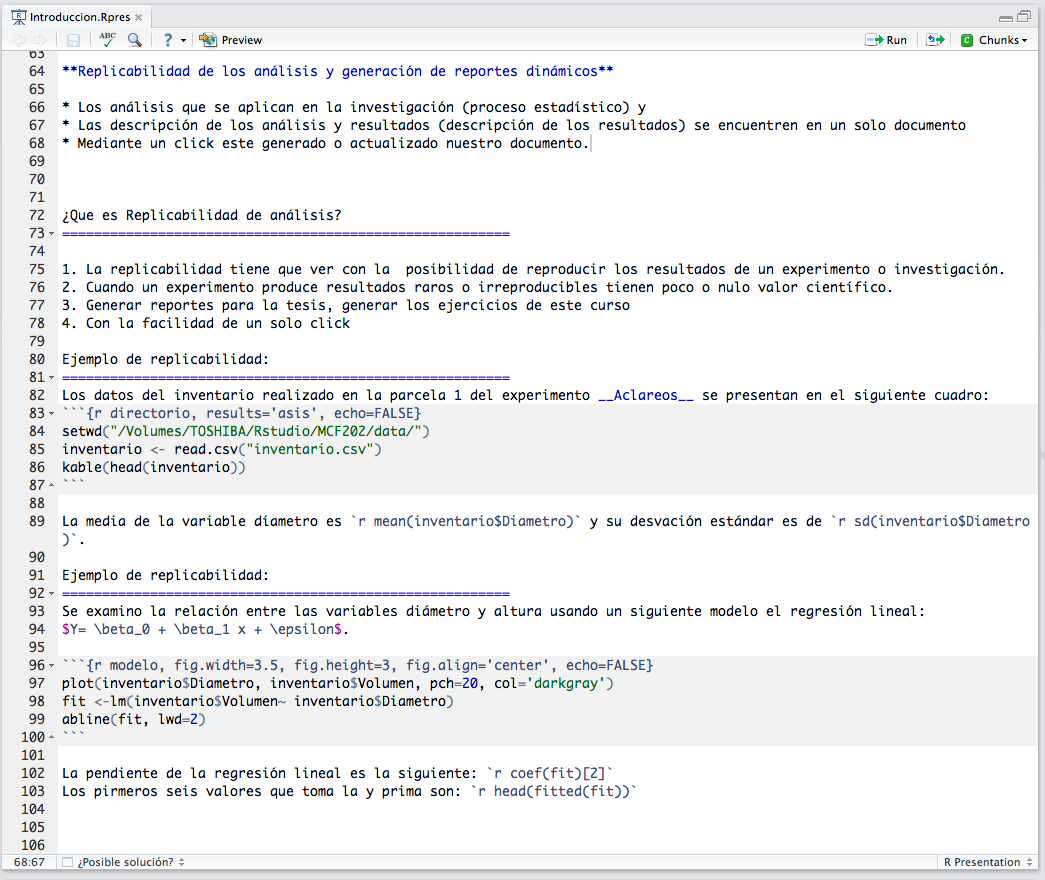The image size is (1045, 880).
Task: Click inline code `r mean(inventario$Diametro)`
Action: coord(467,521)
